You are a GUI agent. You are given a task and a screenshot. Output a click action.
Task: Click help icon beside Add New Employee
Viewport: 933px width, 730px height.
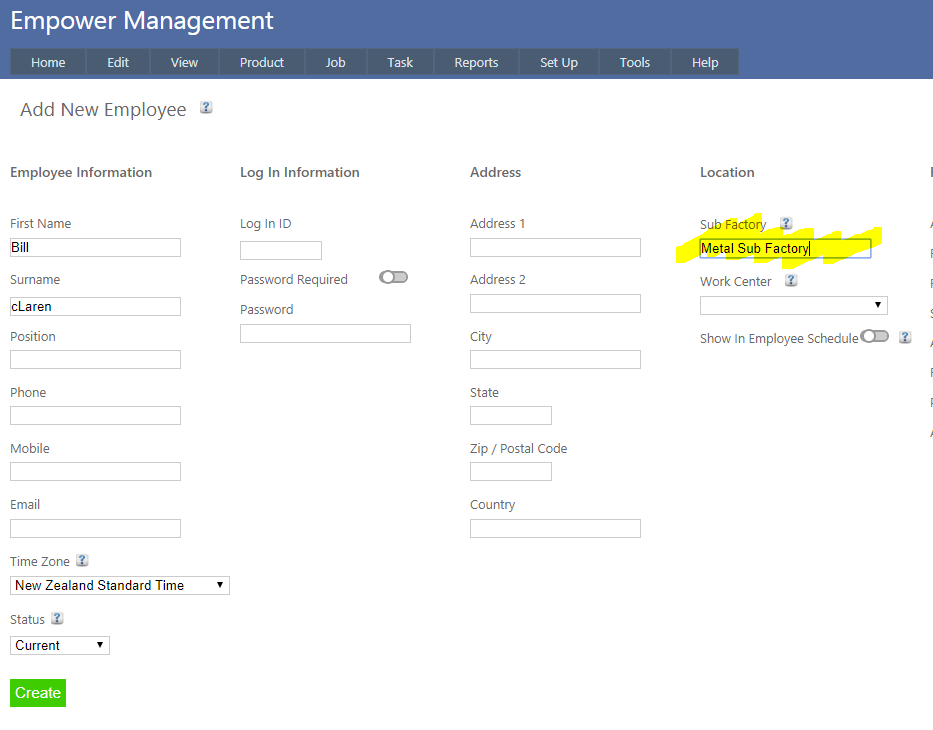tap(206, 108)
